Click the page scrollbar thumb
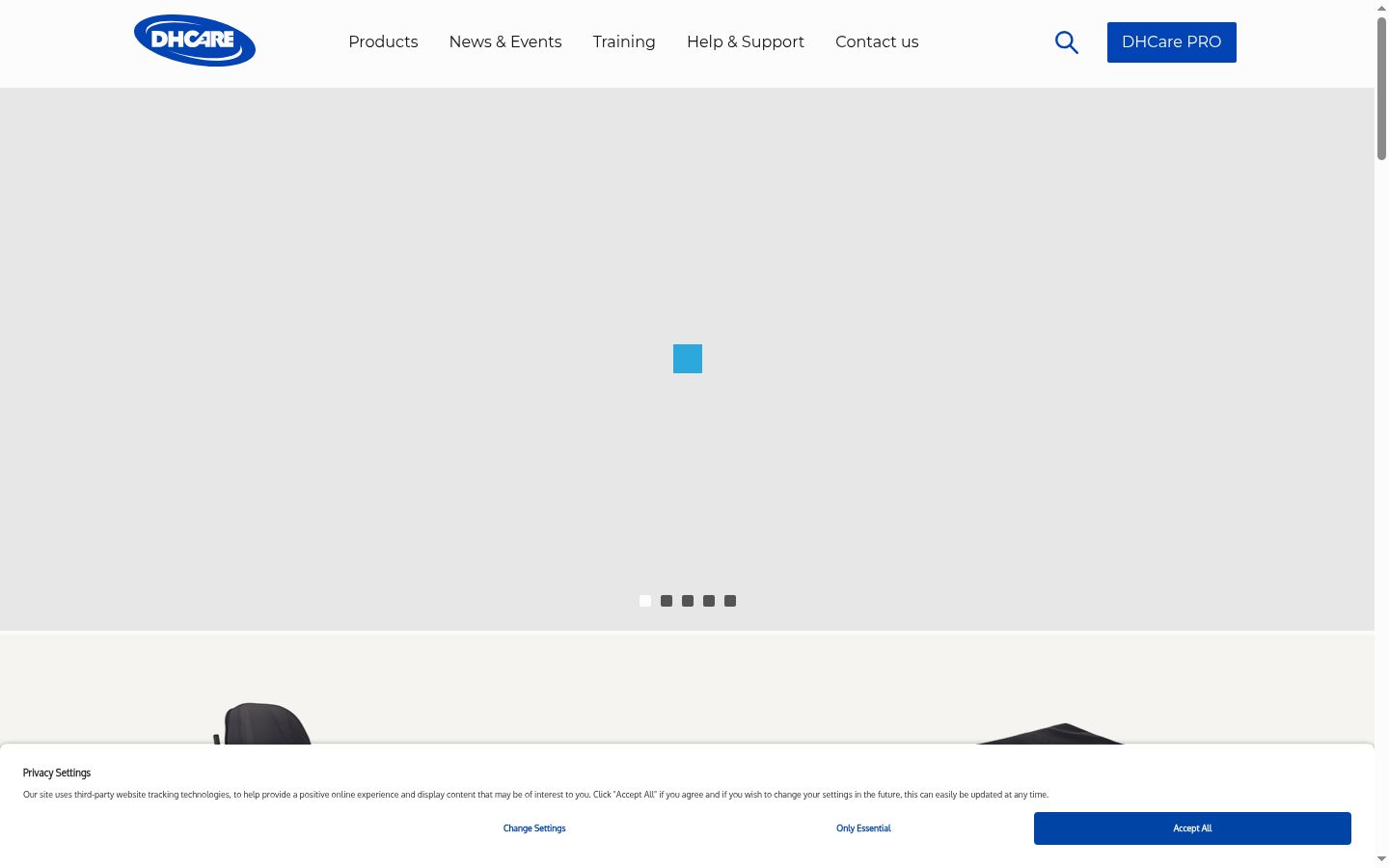This screenshot has width=1389, height=868. point(1381,88)
